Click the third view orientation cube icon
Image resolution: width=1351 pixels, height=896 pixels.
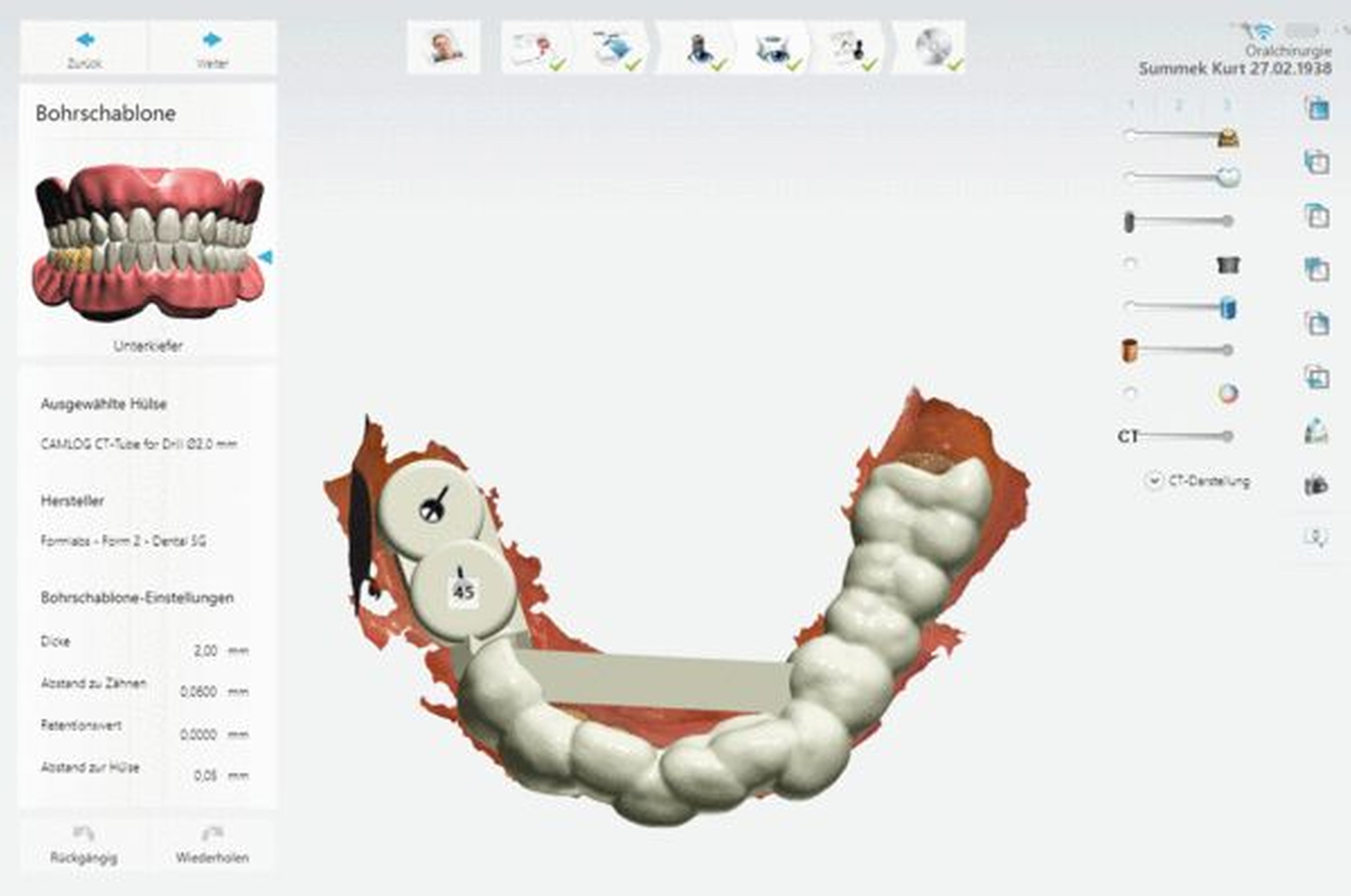pos(1316,215)
